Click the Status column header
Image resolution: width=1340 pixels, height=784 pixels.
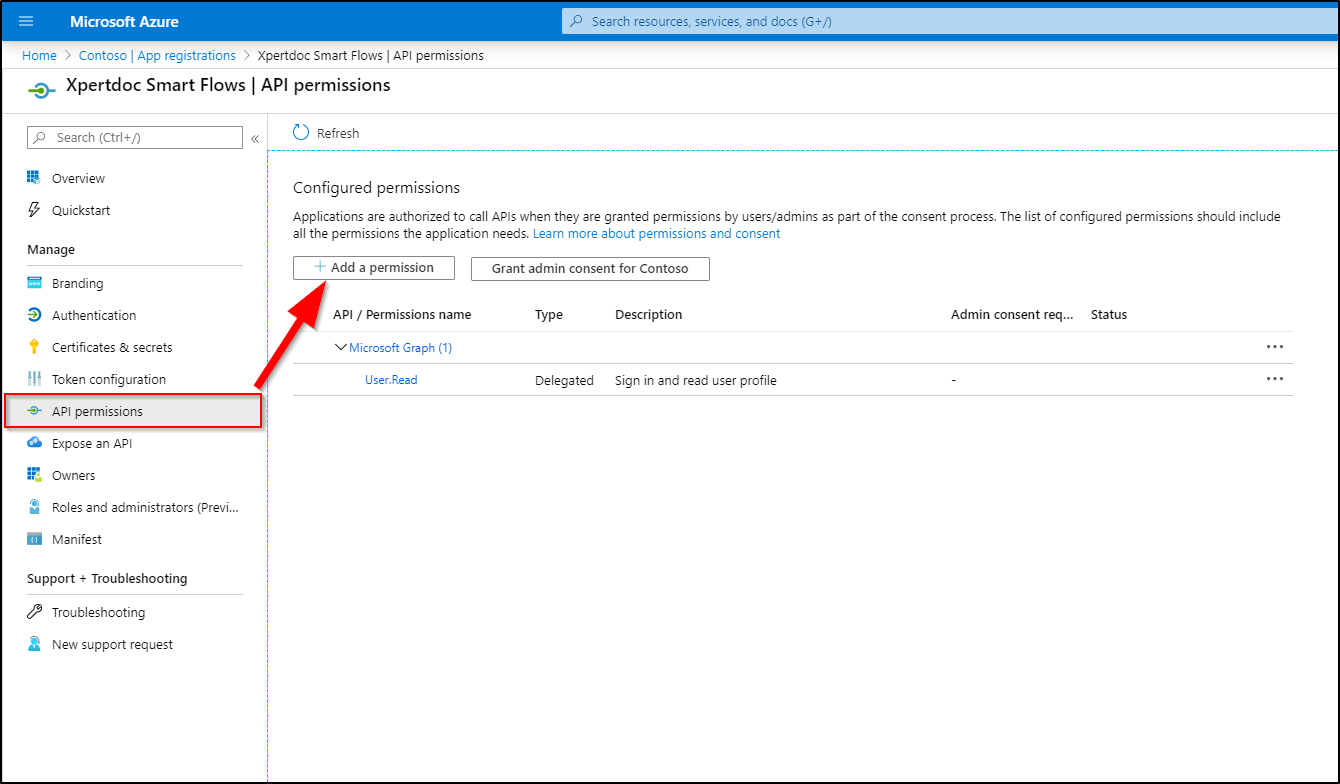1109,314
